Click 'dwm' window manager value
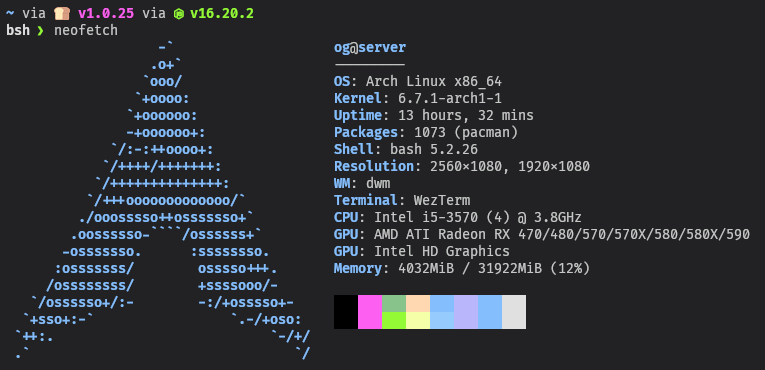Screen dimensions: 765x370 (378, 184)
